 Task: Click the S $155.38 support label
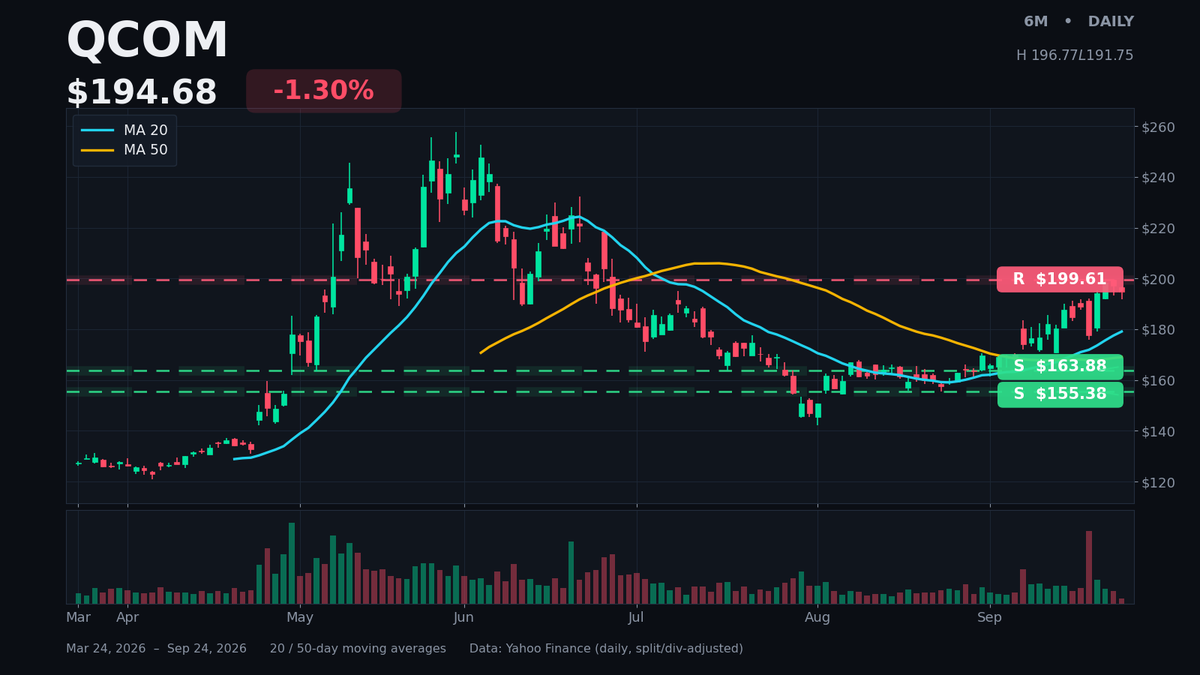point(1060,394)
